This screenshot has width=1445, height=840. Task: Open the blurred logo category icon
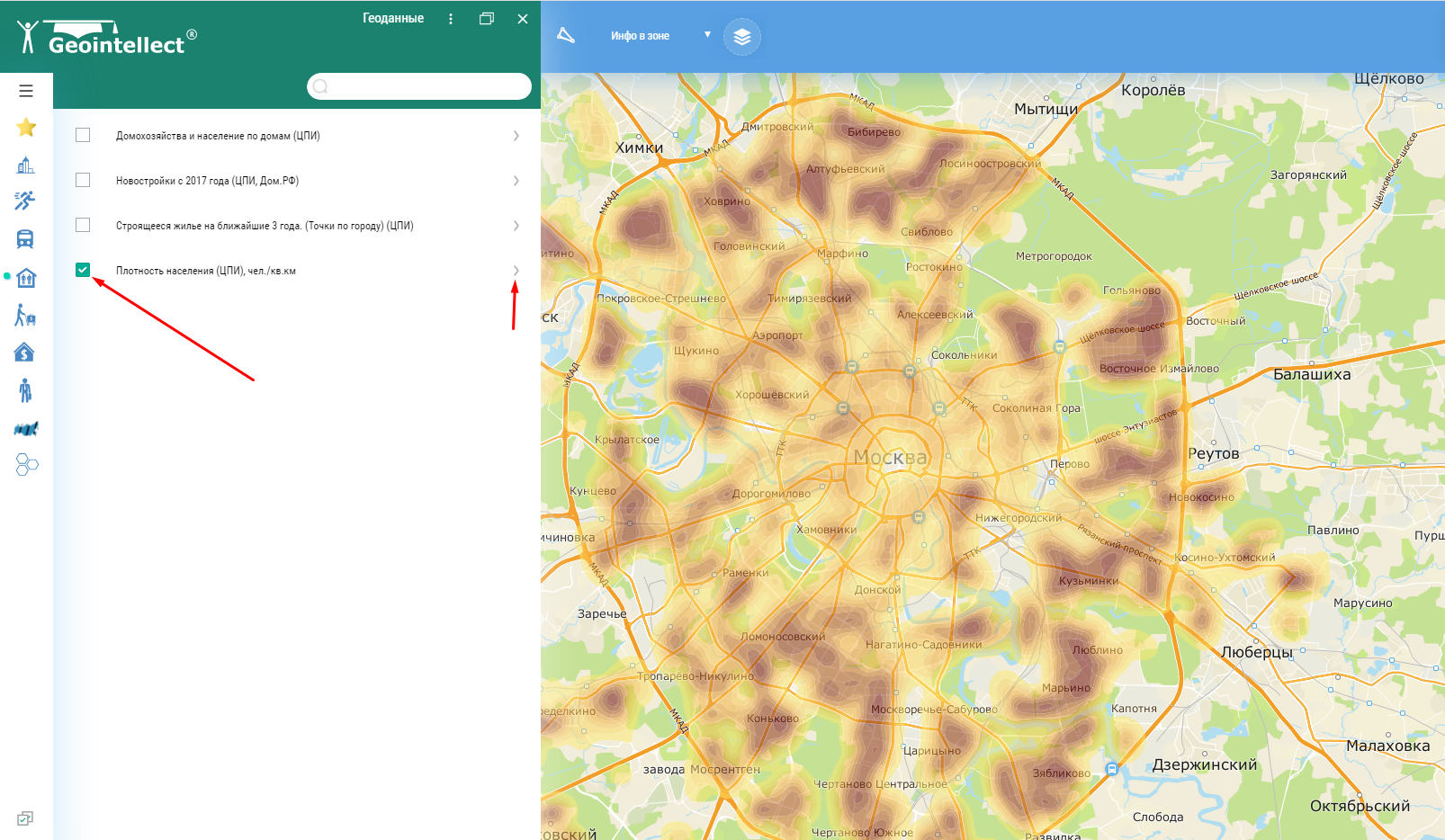tap(26, 429)
